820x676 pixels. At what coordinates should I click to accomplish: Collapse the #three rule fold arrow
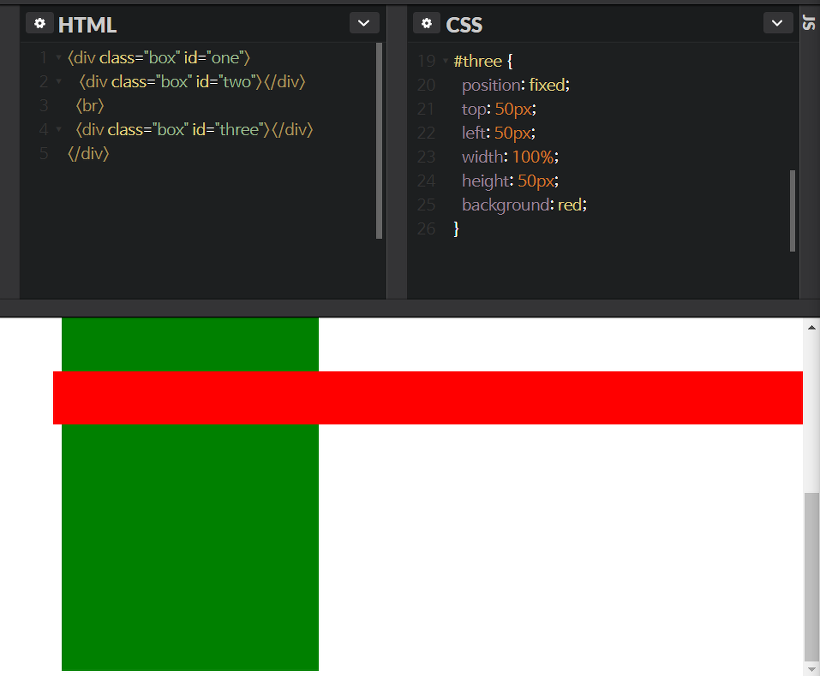tap(446, 61)
